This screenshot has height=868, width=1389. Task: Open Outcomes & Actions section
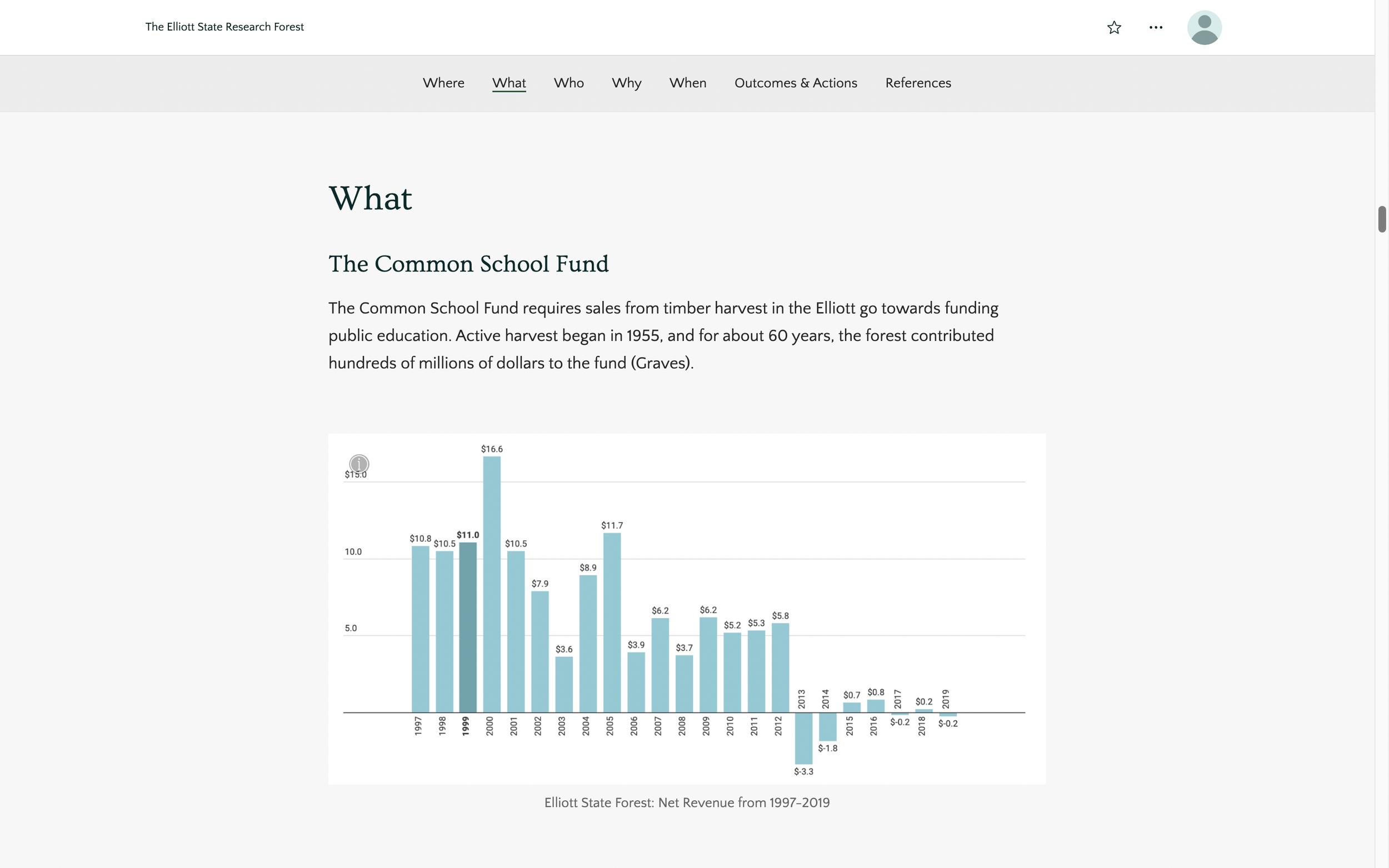(x=795, y=83)
